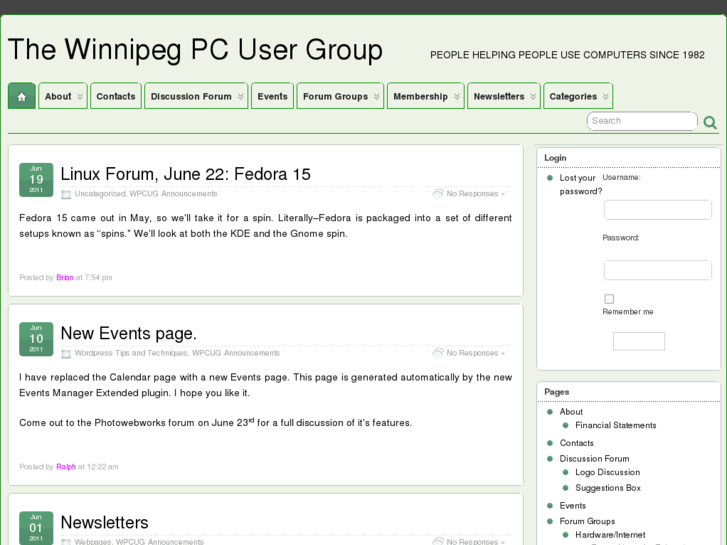Screen dimensions: 727x545
Task: Go to the home page icon
Action: coord(21,96)
